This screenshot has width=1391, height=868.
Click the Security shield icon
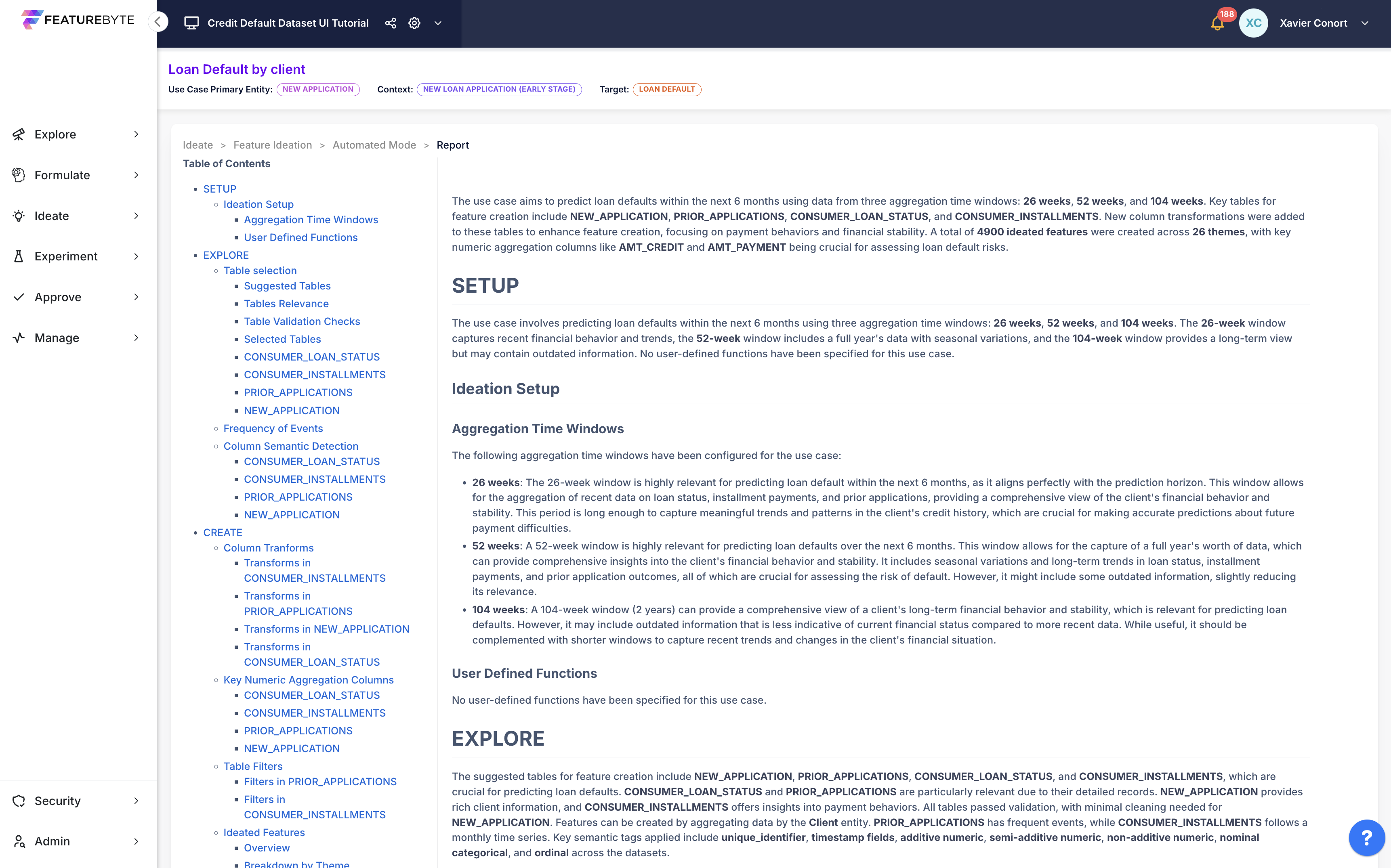tap(19, 801)
